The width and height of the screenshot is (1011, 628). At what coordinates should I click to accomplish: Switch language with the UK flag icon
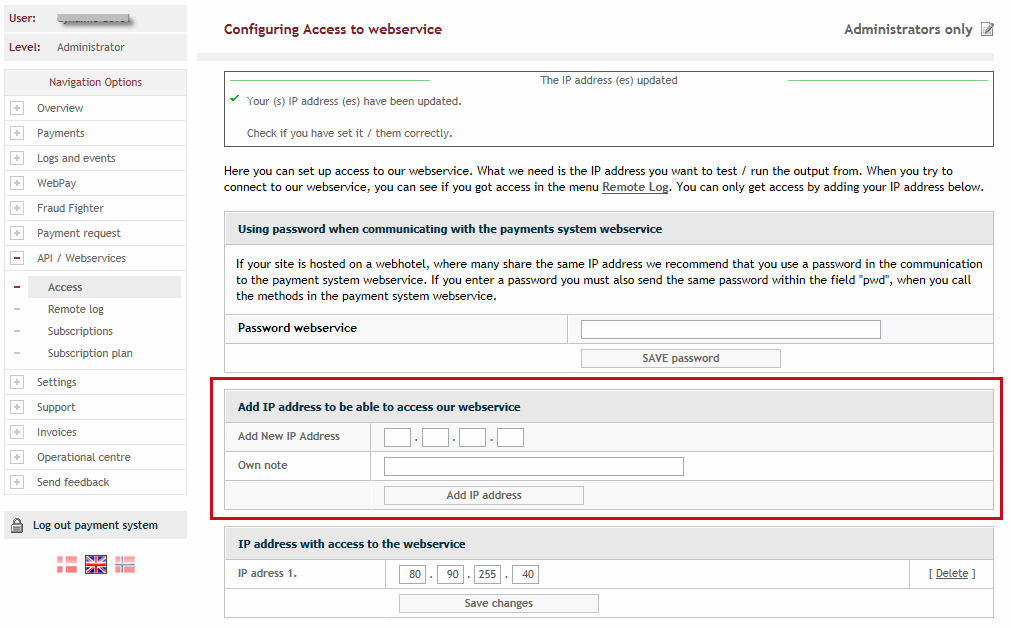coord(96,564)
